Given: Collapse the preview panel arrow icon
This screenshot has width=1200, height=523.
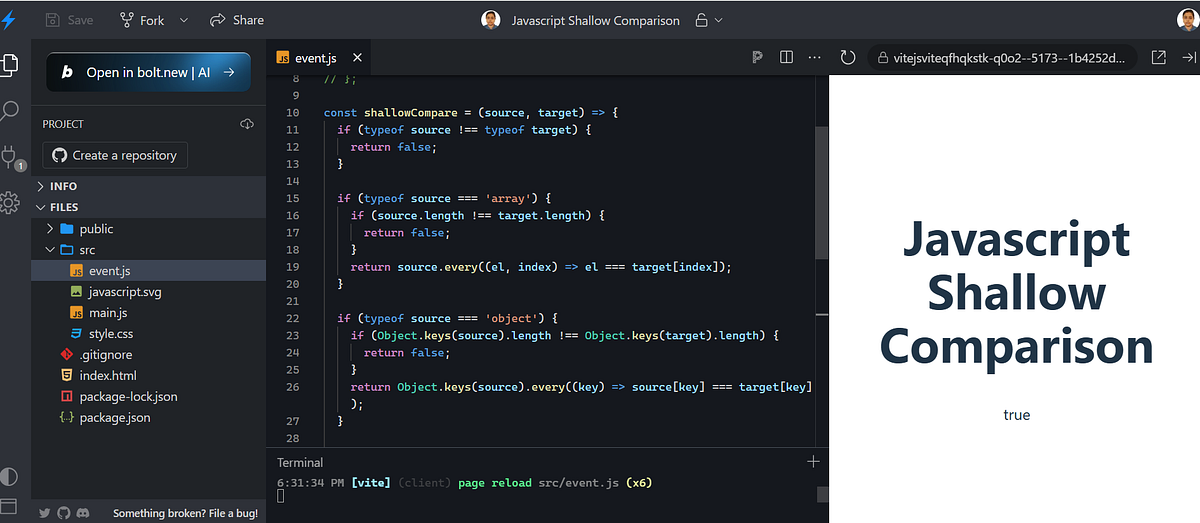Looking at the screenshot, I should [1189, 58].
